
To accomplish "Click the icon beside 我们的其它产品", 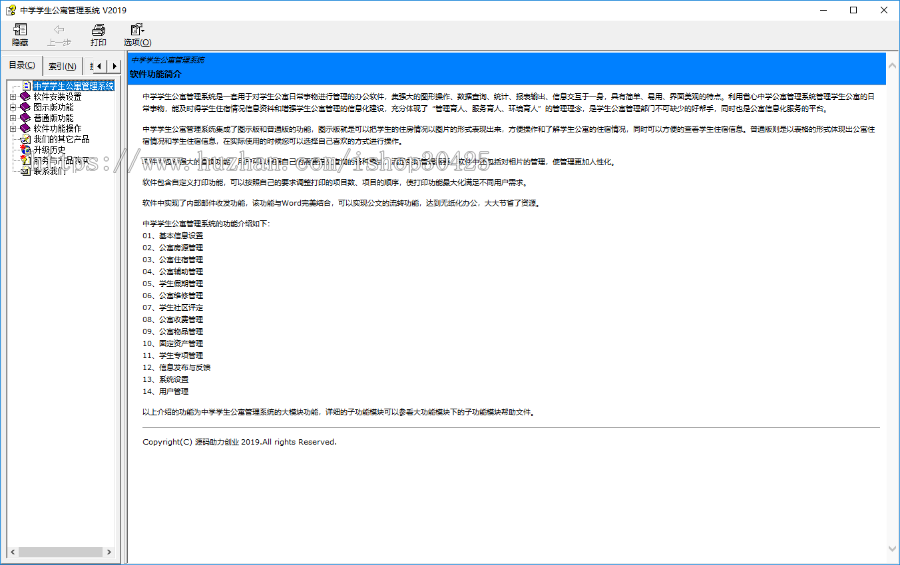I will (x=26, y=139).
